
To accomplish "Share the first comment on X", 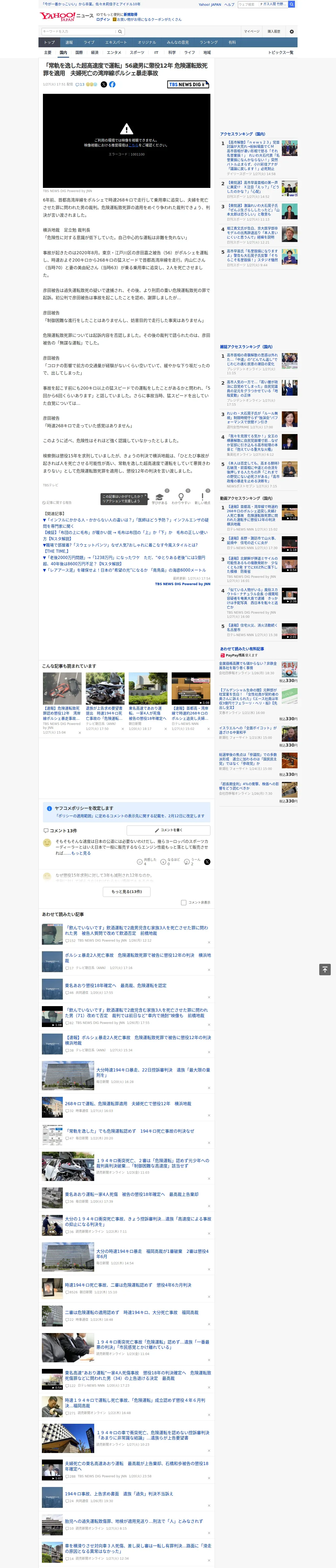I will pos(207,861).
